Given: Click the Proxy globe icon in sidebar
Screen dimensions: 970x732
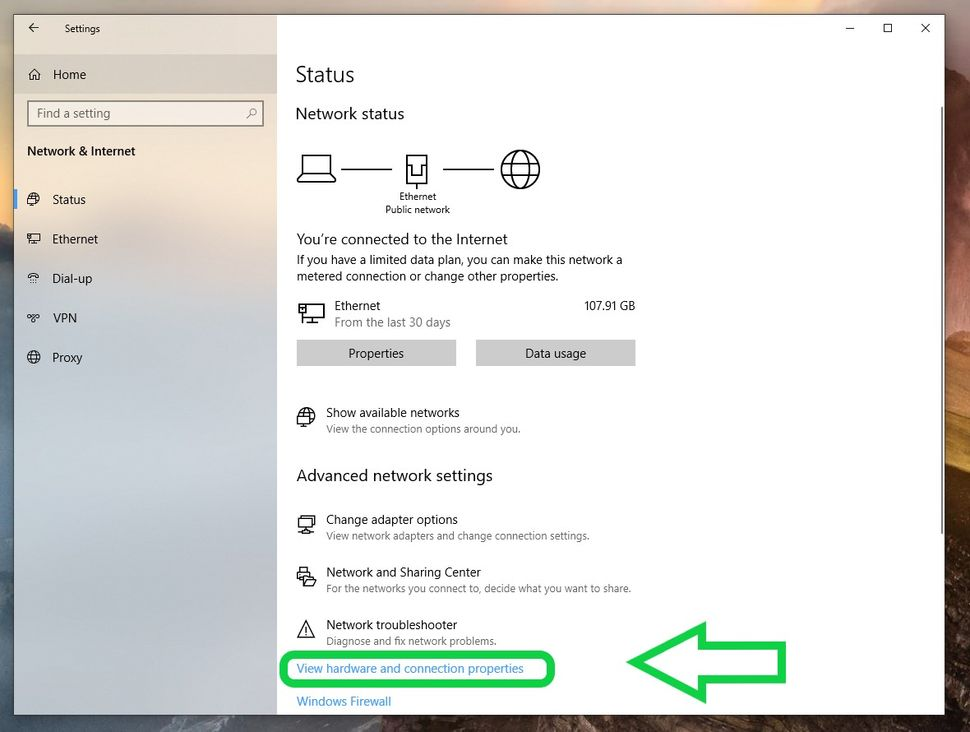Looking at the screenshot, I should click(33, 357).
